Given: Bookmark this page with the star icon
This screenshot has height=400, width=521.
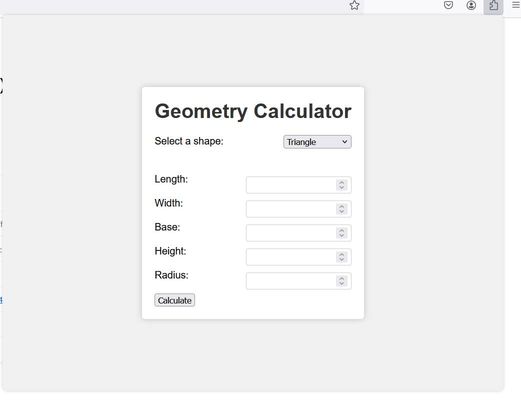Looking at the screenshot, I should point(354,5).
